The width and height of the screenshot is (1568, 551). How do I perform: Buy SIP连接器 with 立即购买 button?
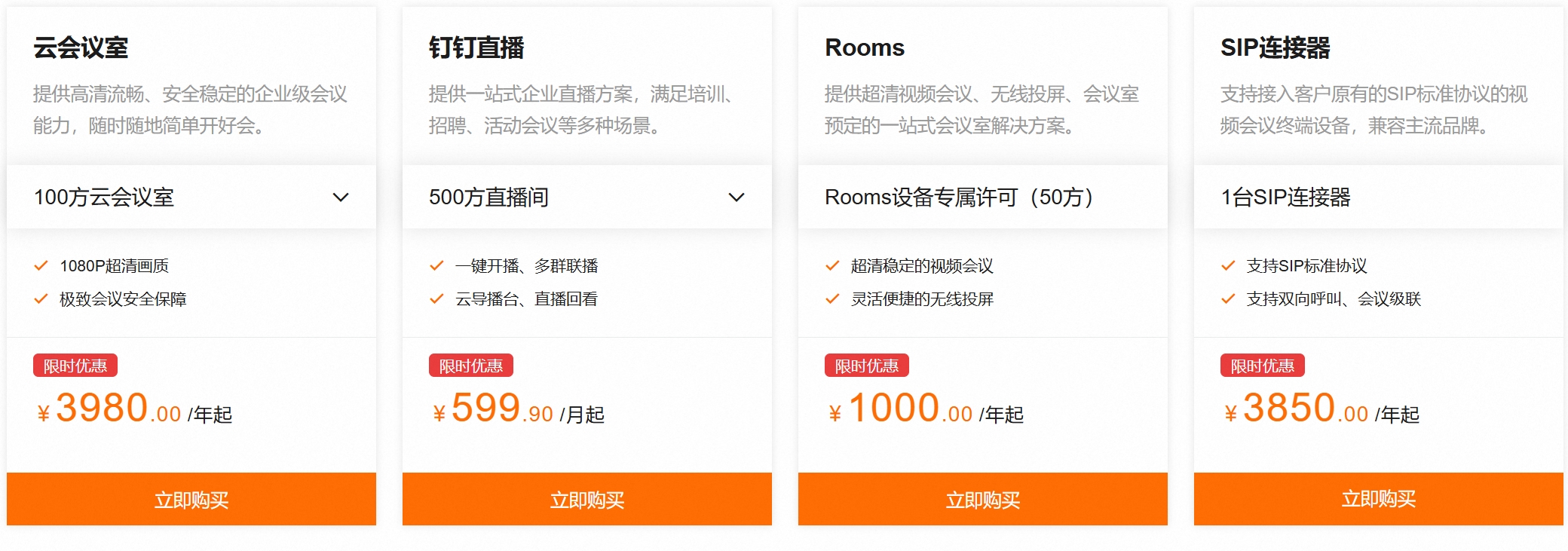(x=1379, y=499)
